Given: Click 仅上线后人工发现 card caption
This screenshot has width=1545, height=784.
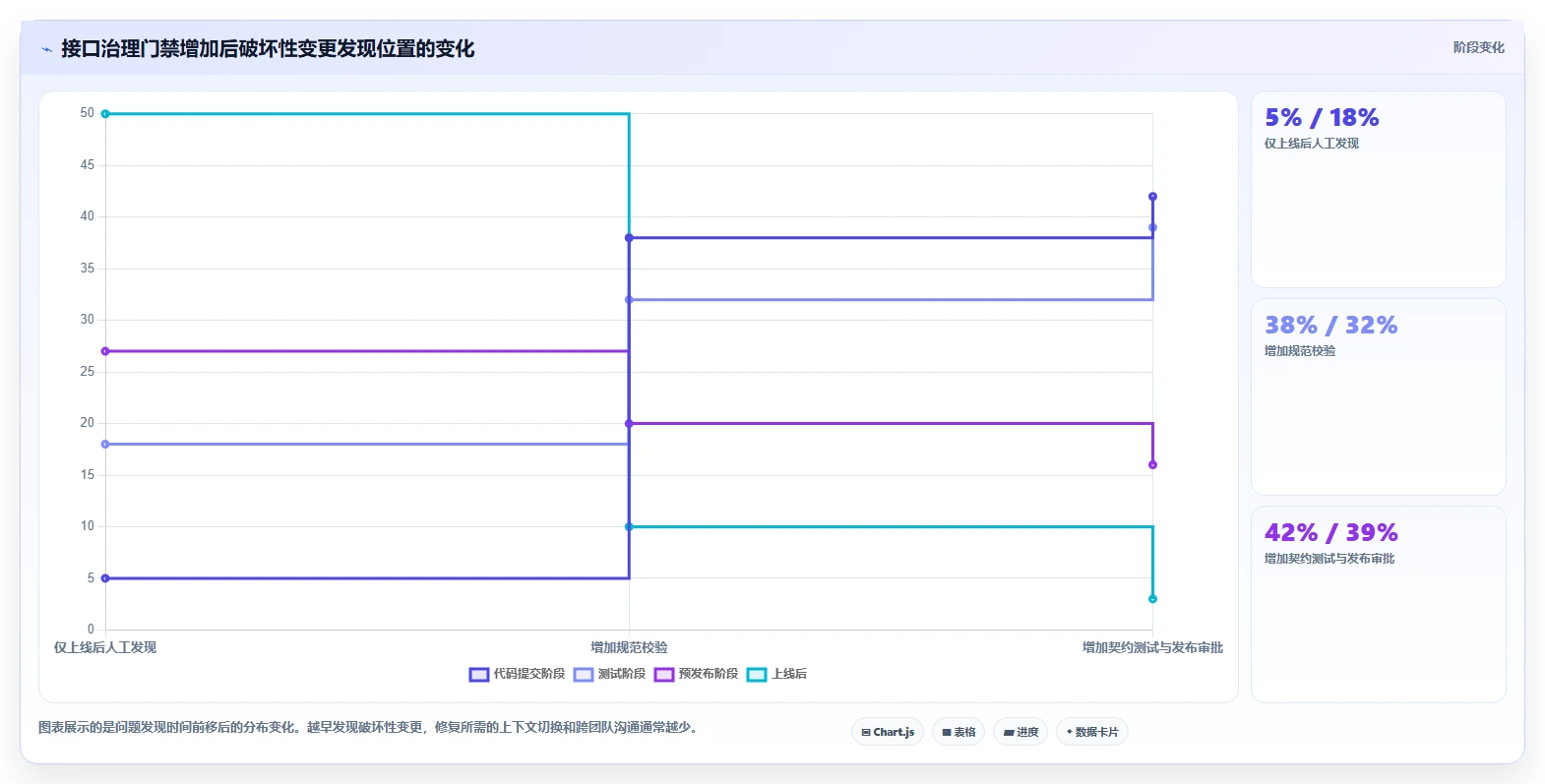Looking at the screenshot, I should (1312, 144).
